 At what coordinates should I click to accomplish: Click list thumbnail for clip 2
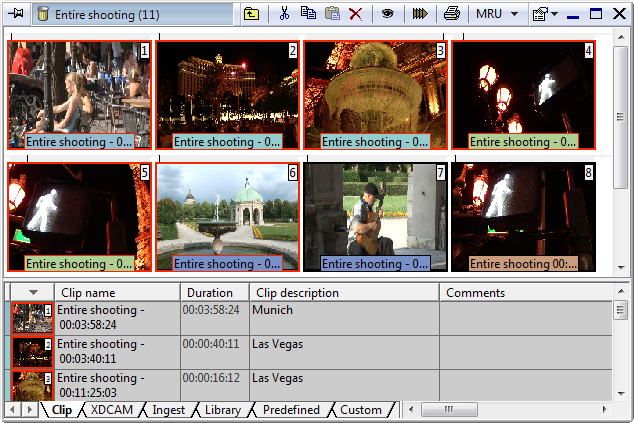[32, 352]
